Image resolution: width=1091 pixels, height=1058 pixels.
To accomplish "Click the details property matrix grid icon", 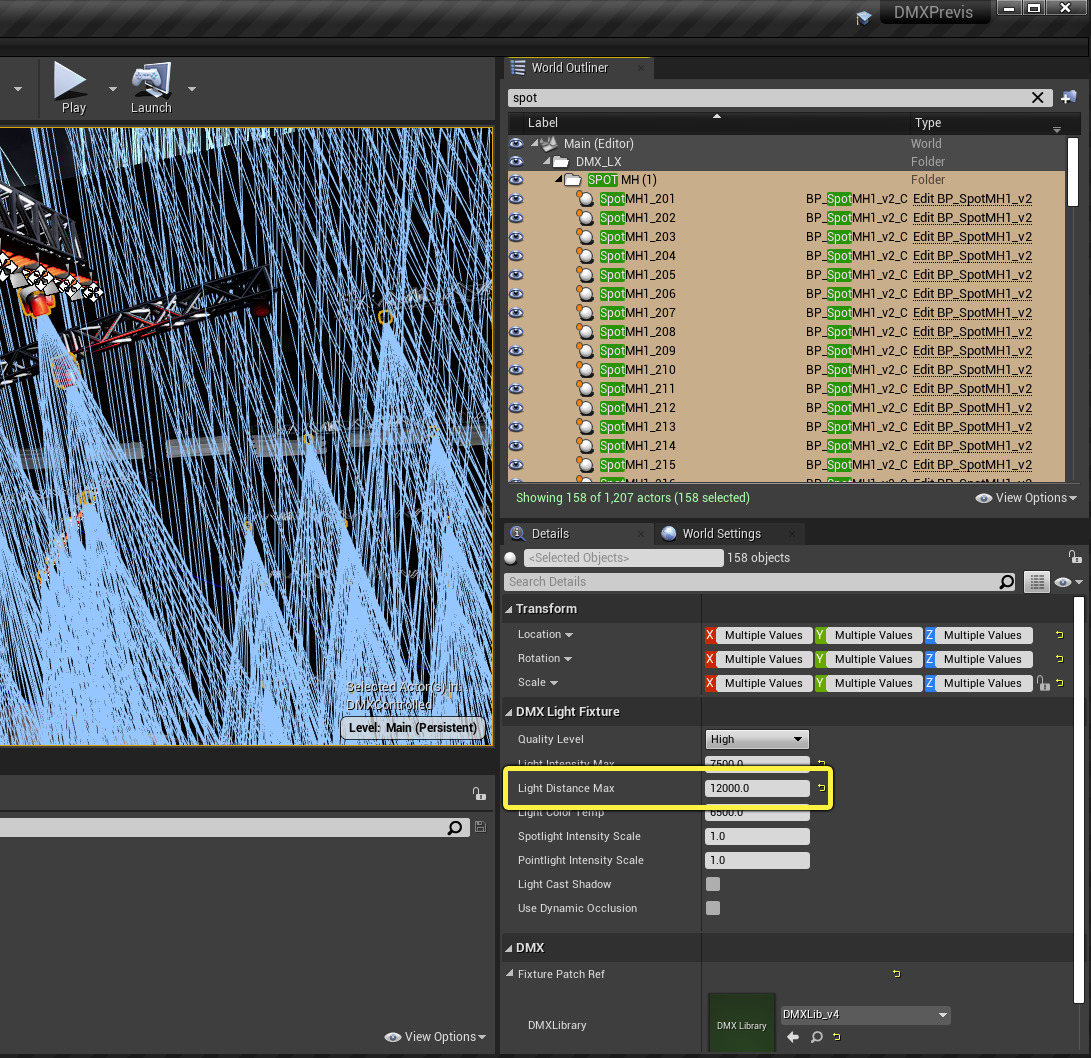I will pos(1036,582).
